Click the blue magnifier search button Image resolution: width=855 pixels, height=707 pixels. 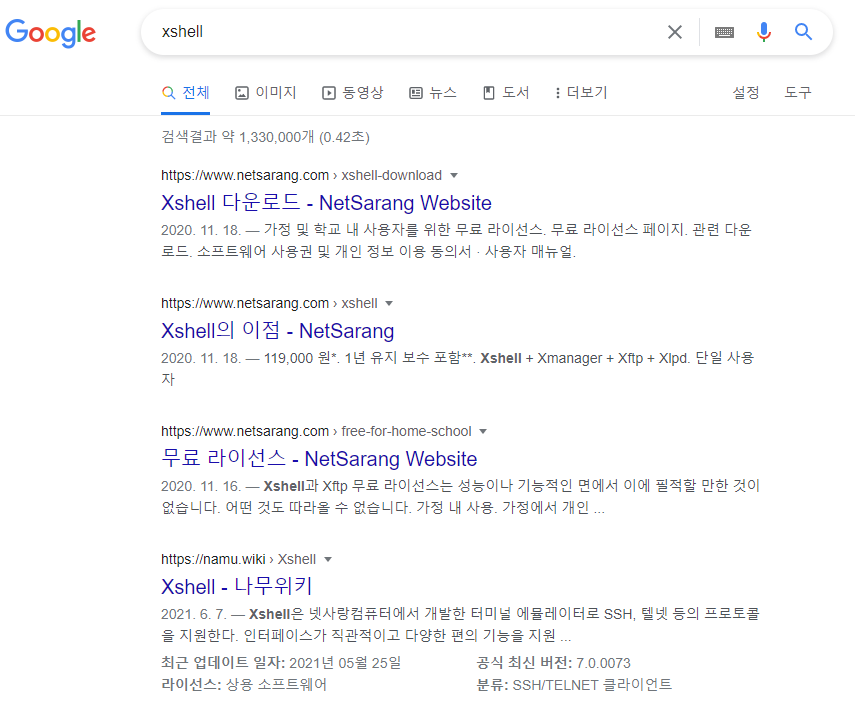point(803,32)
